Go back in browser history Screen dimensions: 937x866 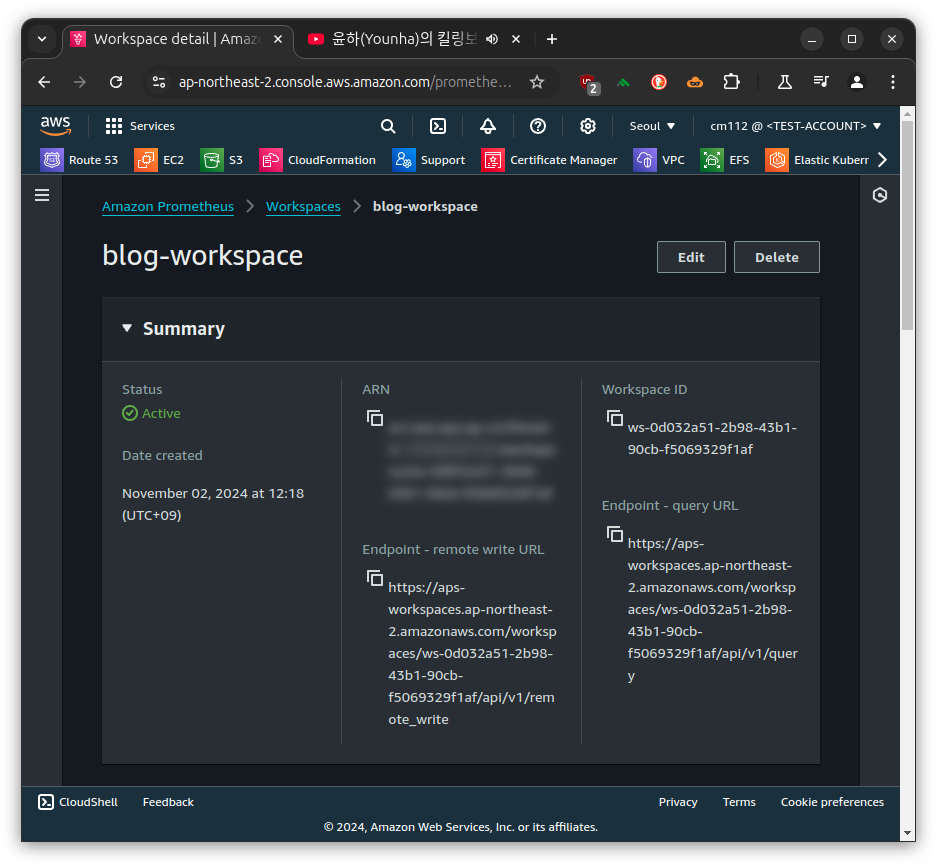tap(44, 82)
